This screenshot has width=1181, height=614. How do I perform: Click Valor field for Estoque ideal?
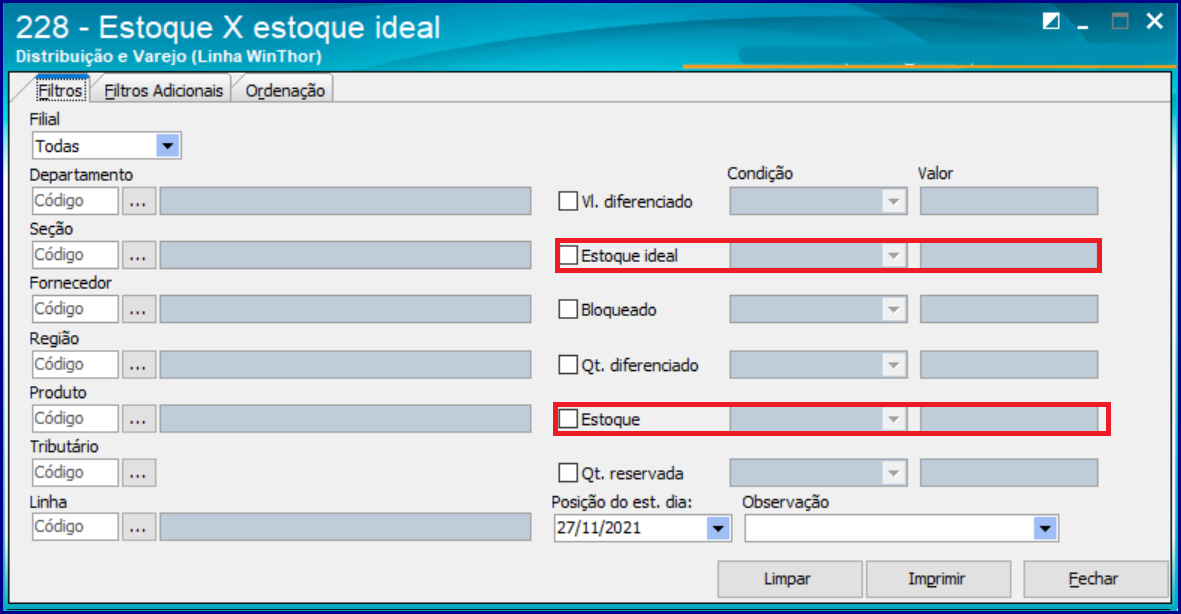(1009, 255)
